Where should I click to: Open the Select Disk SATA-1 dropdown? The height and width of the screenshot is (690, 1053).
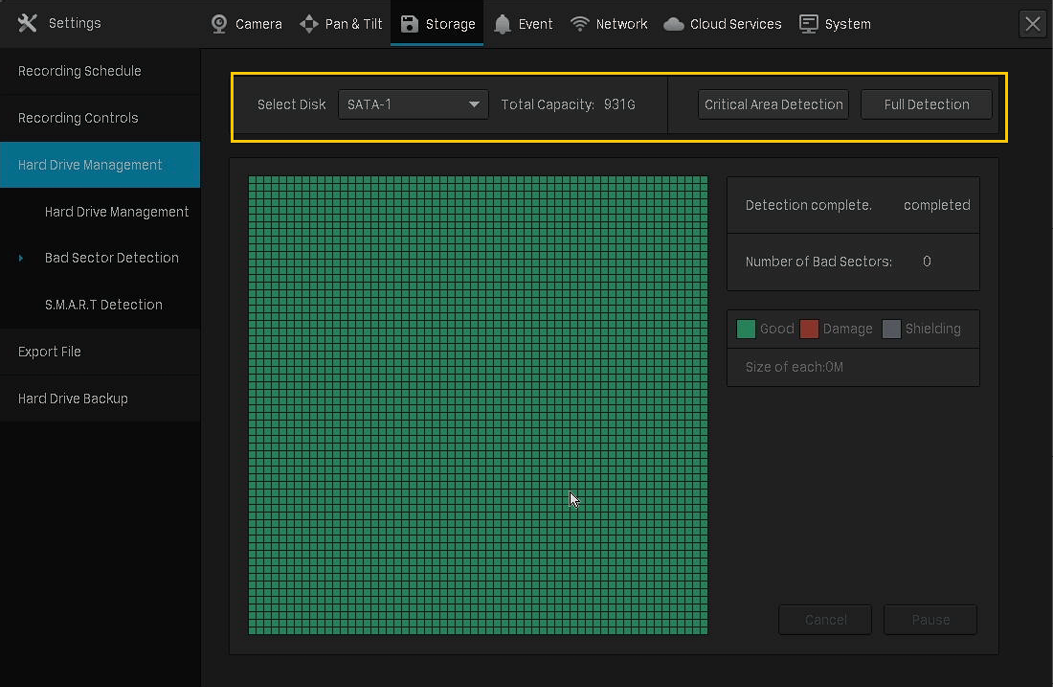(413, 104)
